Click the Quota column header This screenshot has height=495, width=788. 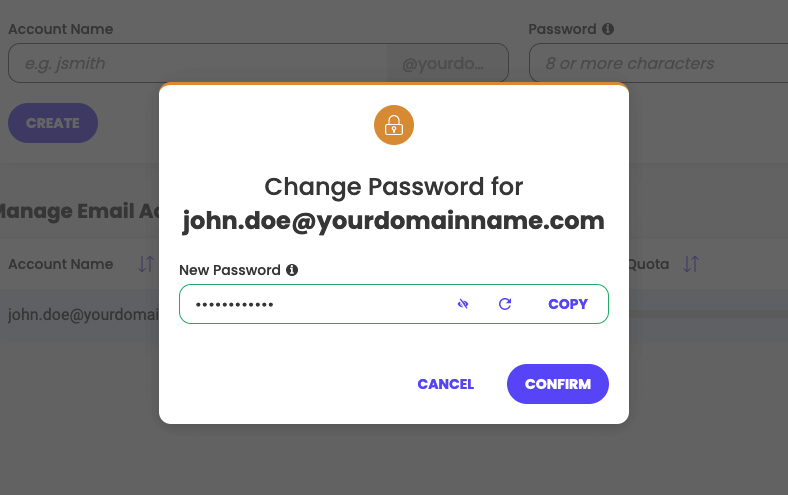pos(649,264)
